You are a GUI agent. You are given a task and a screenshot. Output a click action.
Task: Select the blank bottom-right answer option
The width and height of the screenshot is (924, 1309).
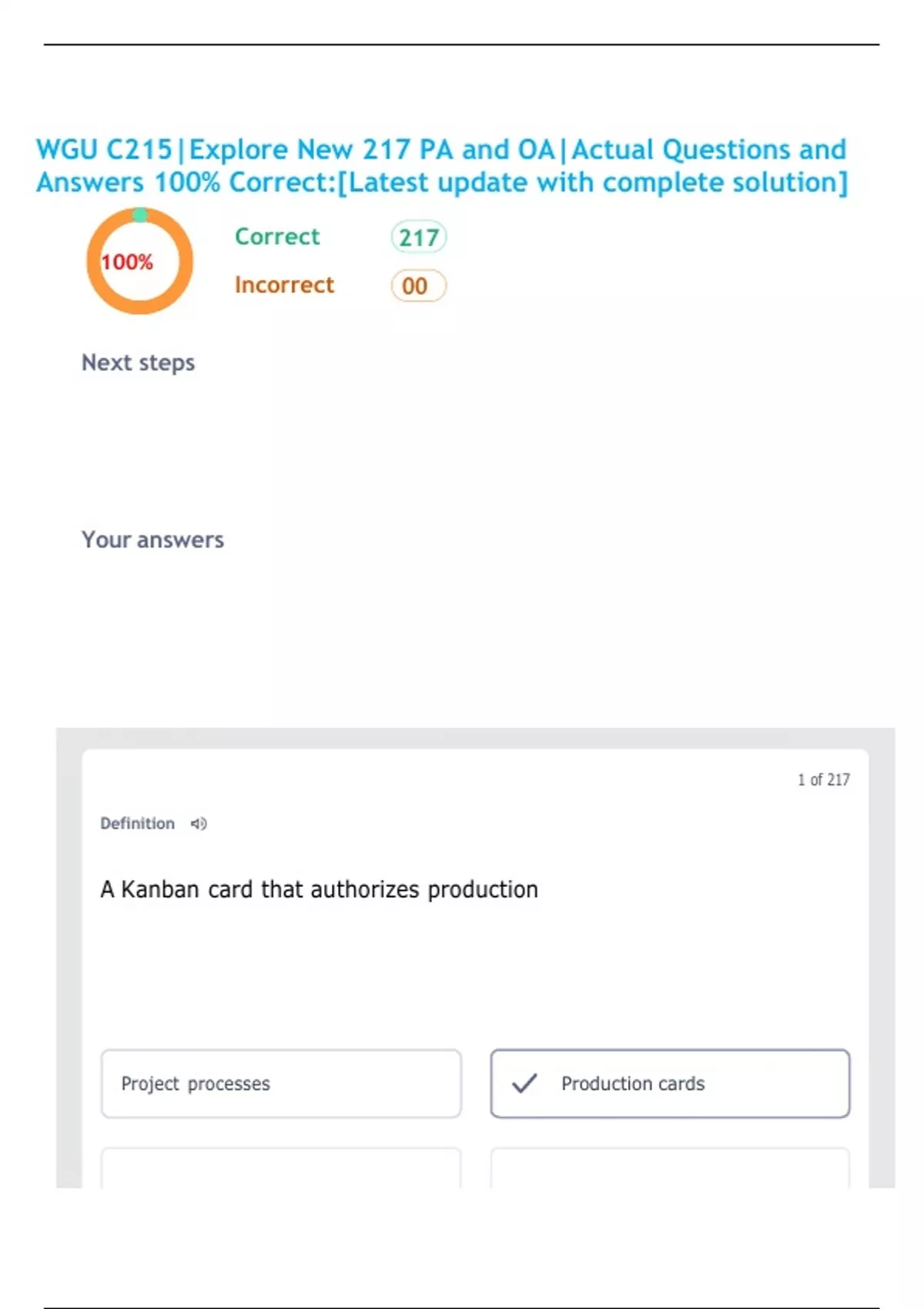(x=670, y=1169)
